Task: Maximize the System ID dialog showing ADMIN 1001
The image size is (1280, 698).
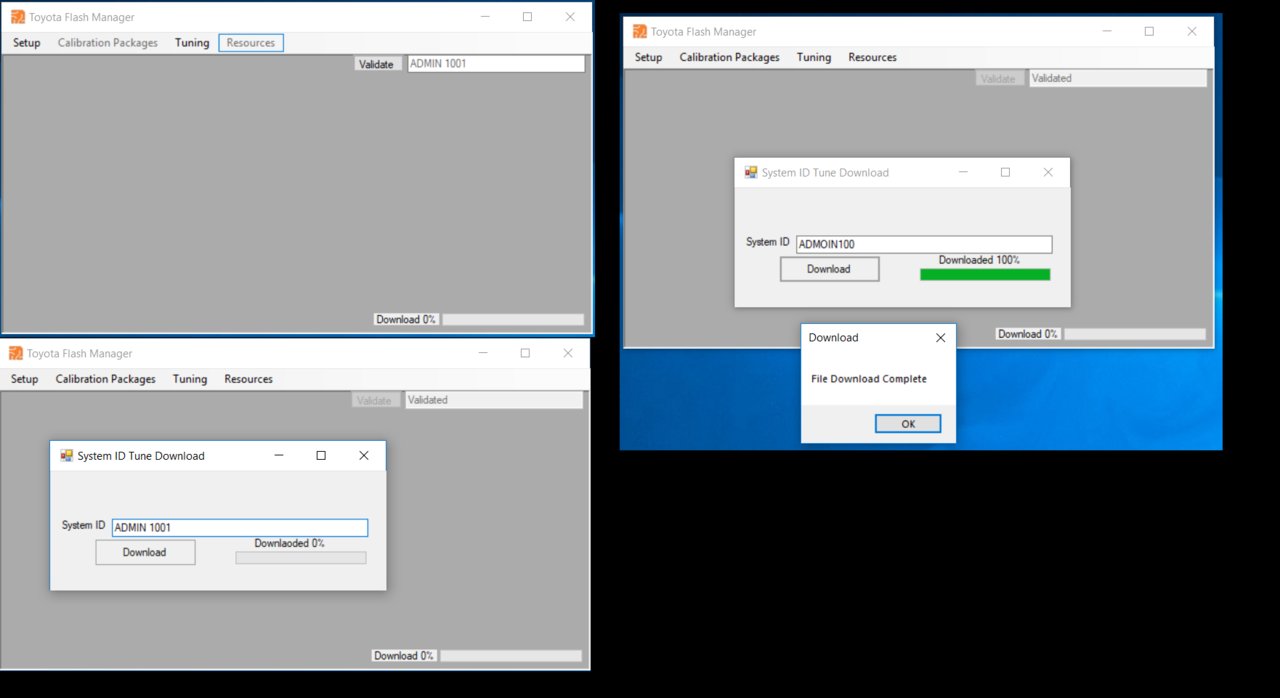Action: tap(321, 456)
